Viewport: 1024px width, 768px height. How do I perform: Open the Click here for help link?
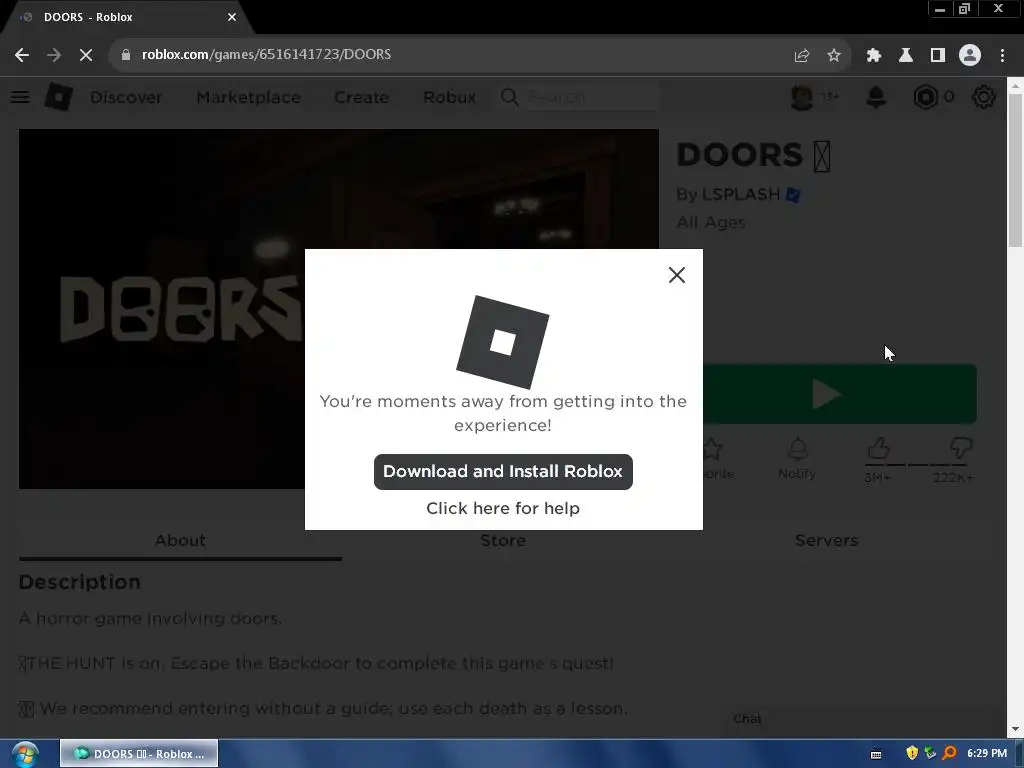503,508
